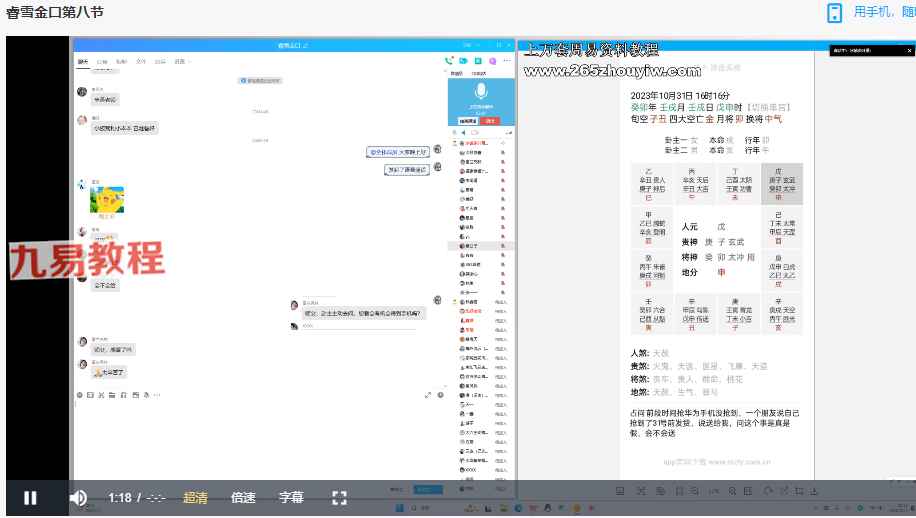Open the Pikachu image in chat
Viewport: 916px width, 518px height.
coord(107,198)
